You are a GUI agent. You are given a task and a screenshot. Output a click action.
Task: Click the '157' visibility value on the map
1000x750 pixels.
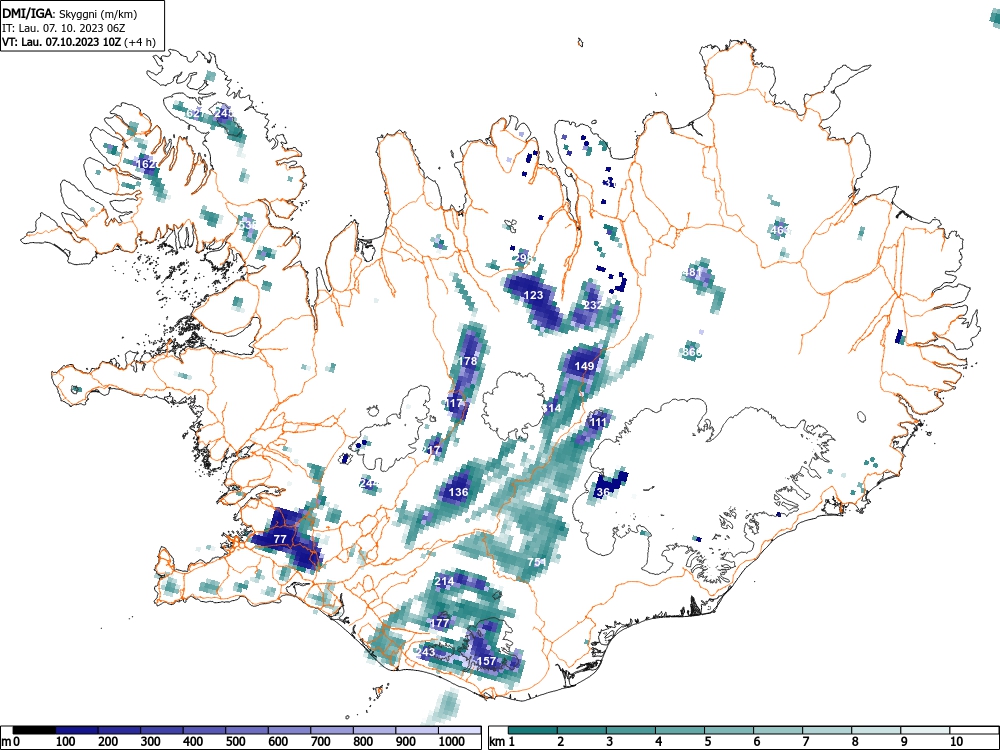point(487,661)
